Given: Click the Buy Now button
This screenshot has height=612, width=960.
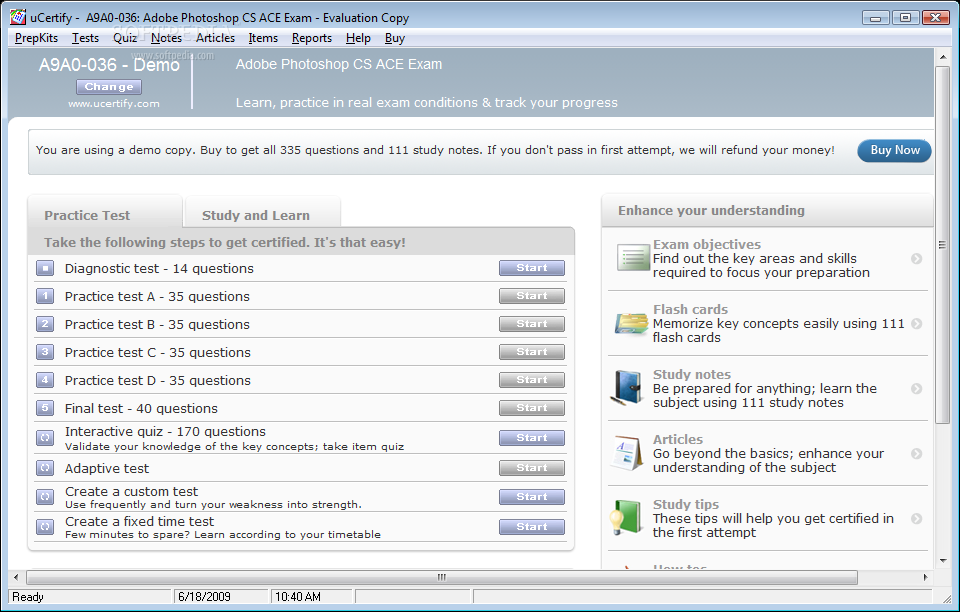Looking at the screenshot, I should 894,151.
